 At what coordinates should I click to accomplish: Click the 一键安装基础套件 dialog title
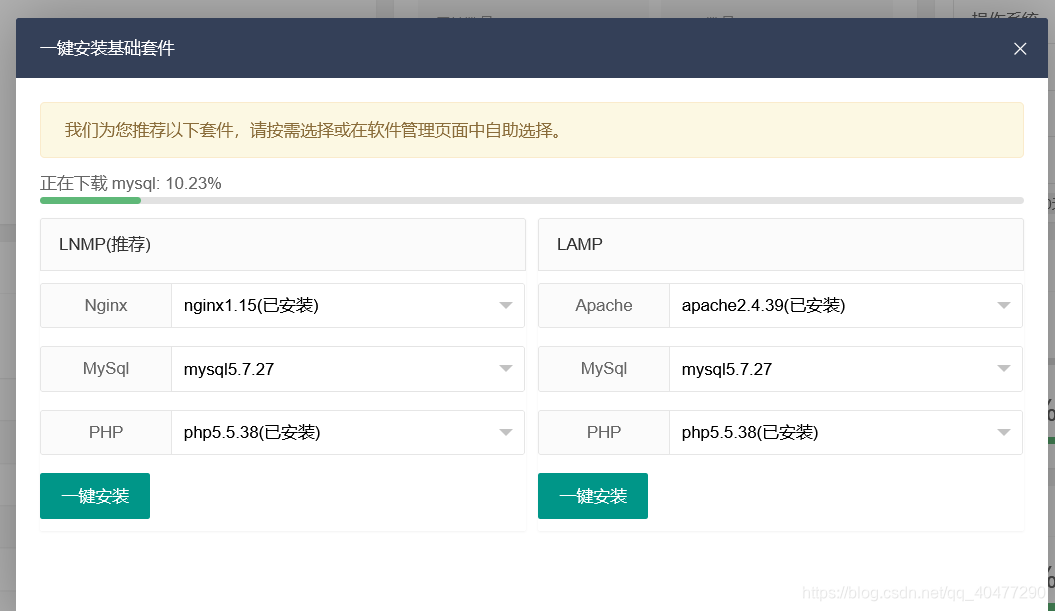(107, 48)
